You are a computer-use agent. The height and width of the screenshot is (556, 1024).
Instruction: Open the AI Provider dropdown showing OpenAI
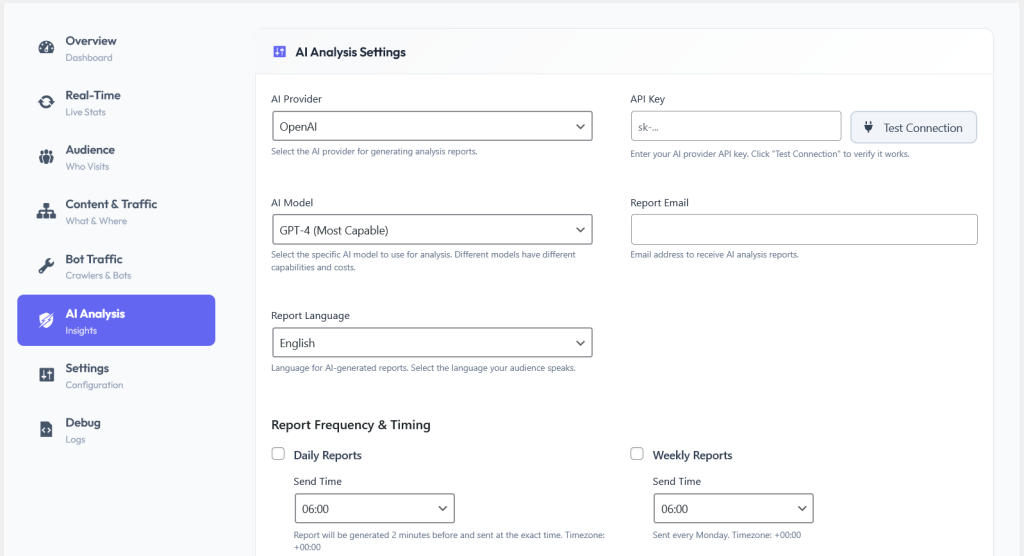[432, 126]
